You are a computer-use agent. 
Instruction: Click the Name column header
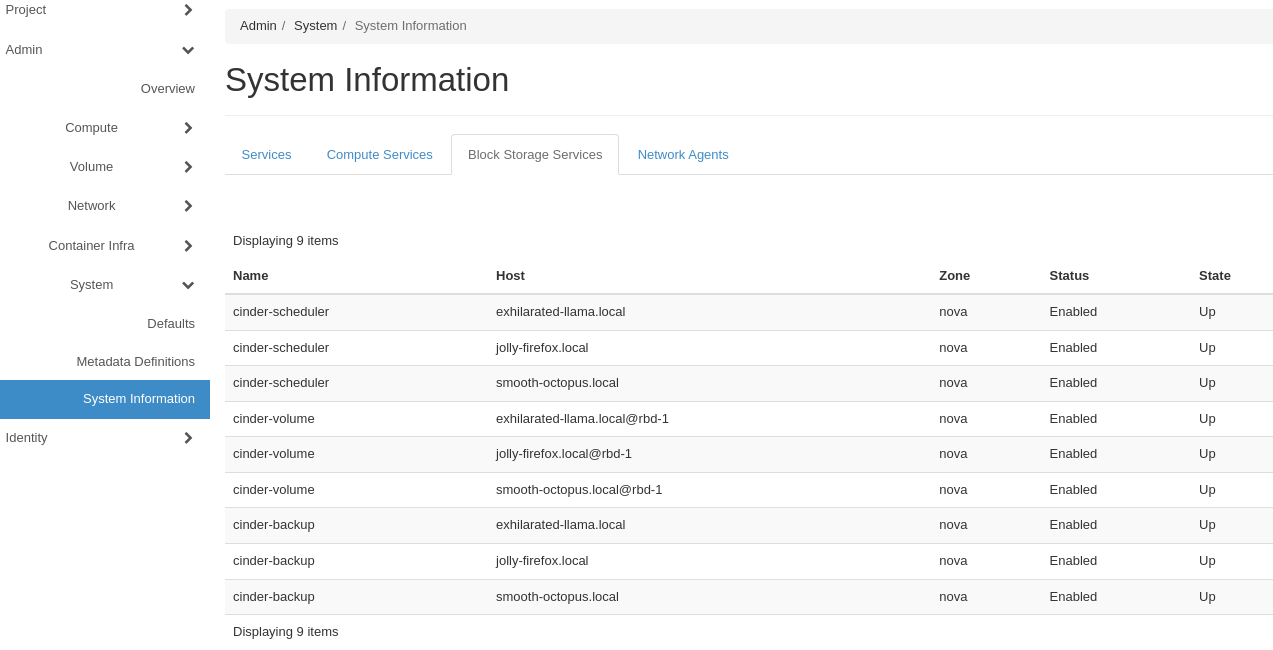click(x=250, y=276)
